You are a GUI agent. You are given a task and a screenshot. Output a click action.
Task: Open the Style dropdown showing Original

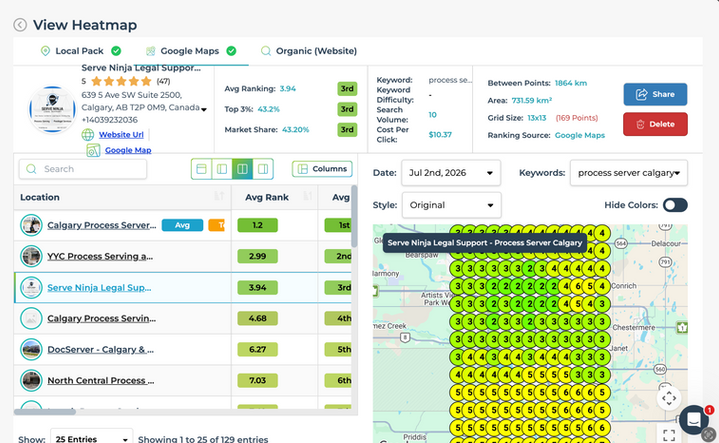point(451,205)
